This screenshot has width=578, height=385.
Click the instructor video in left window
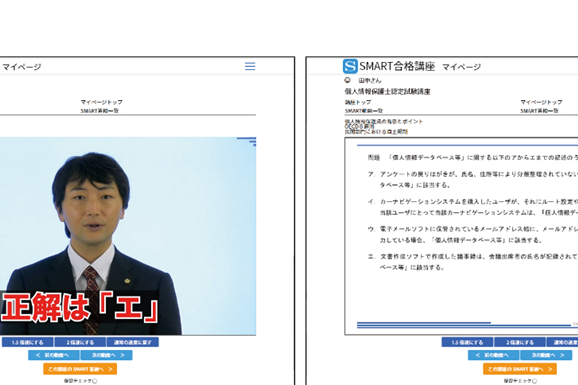tap(128, 236)
